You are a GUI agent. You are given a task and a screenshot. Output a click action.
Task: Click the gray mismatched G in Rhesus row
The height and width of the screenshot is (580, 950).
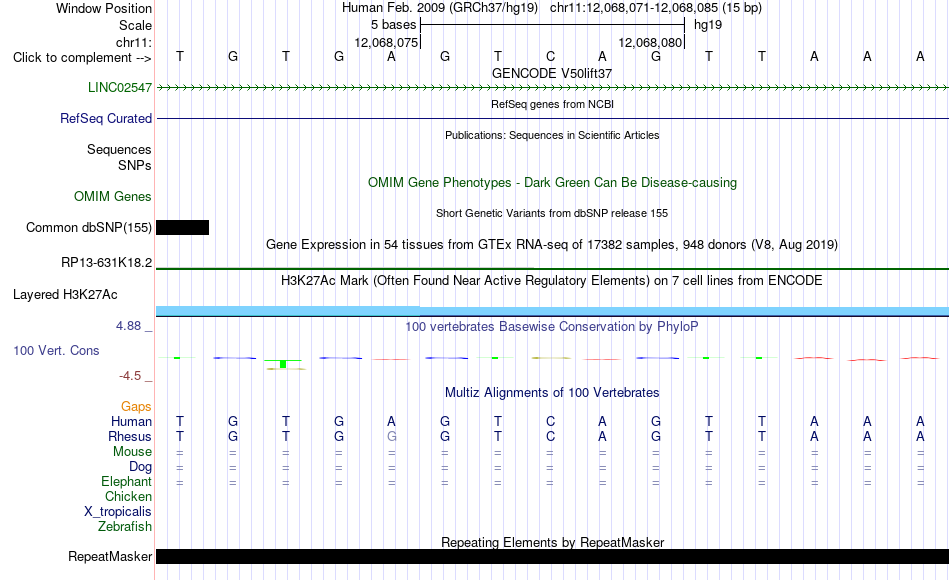click(391, 436)
